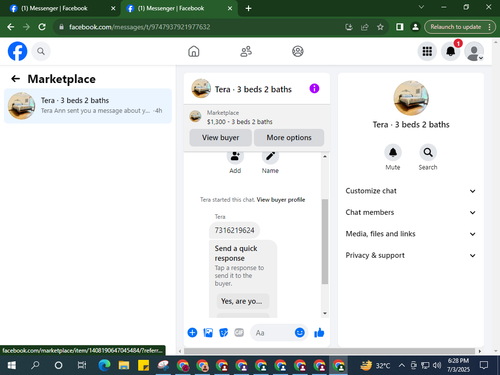Open the Facebook search magnifier

pyautogui.click(x=41, y=51)
